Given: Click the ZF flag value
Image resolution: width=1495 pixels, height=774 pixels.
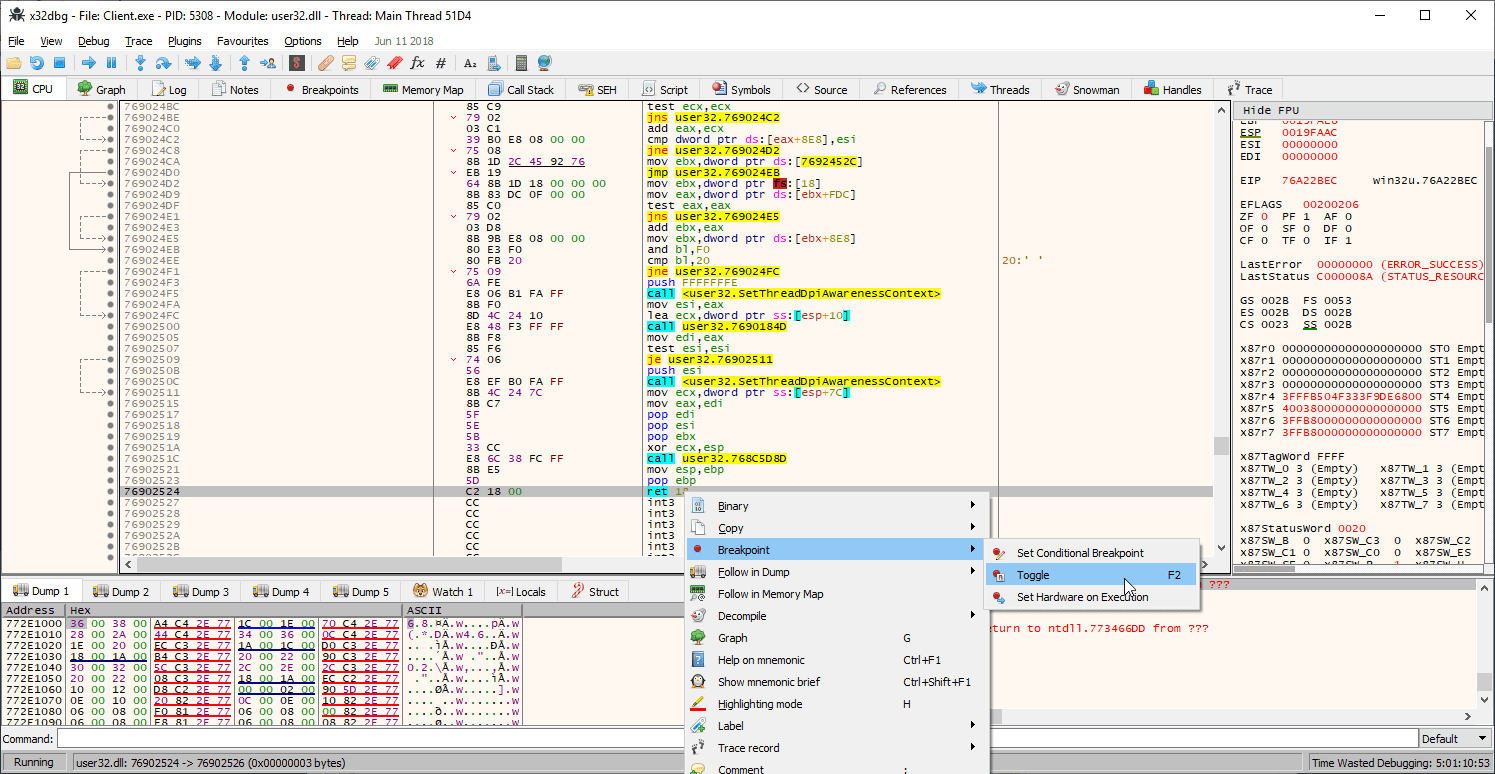Looking at the screenshot, I should click(x=1264, y=216).
